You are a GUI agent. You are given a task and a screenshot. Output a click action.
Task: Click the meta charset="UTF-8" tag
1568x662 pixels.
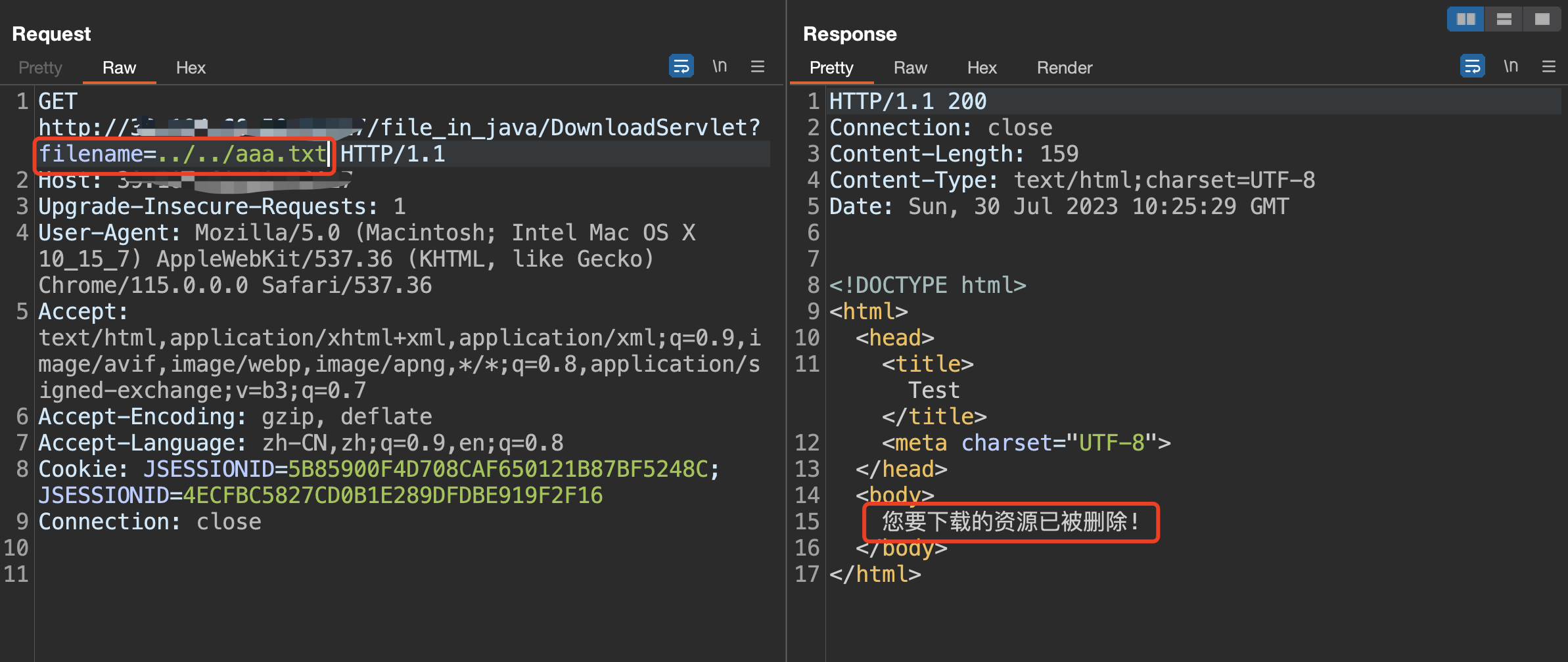click(x=1026, y=443)
